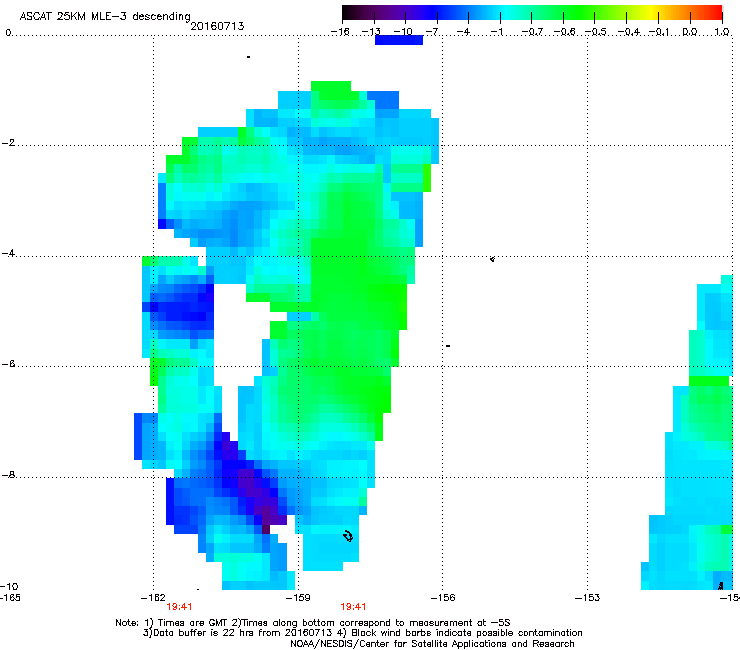Click the -159 longitude axis label
740x650 pixels.
tap(298, 598)
